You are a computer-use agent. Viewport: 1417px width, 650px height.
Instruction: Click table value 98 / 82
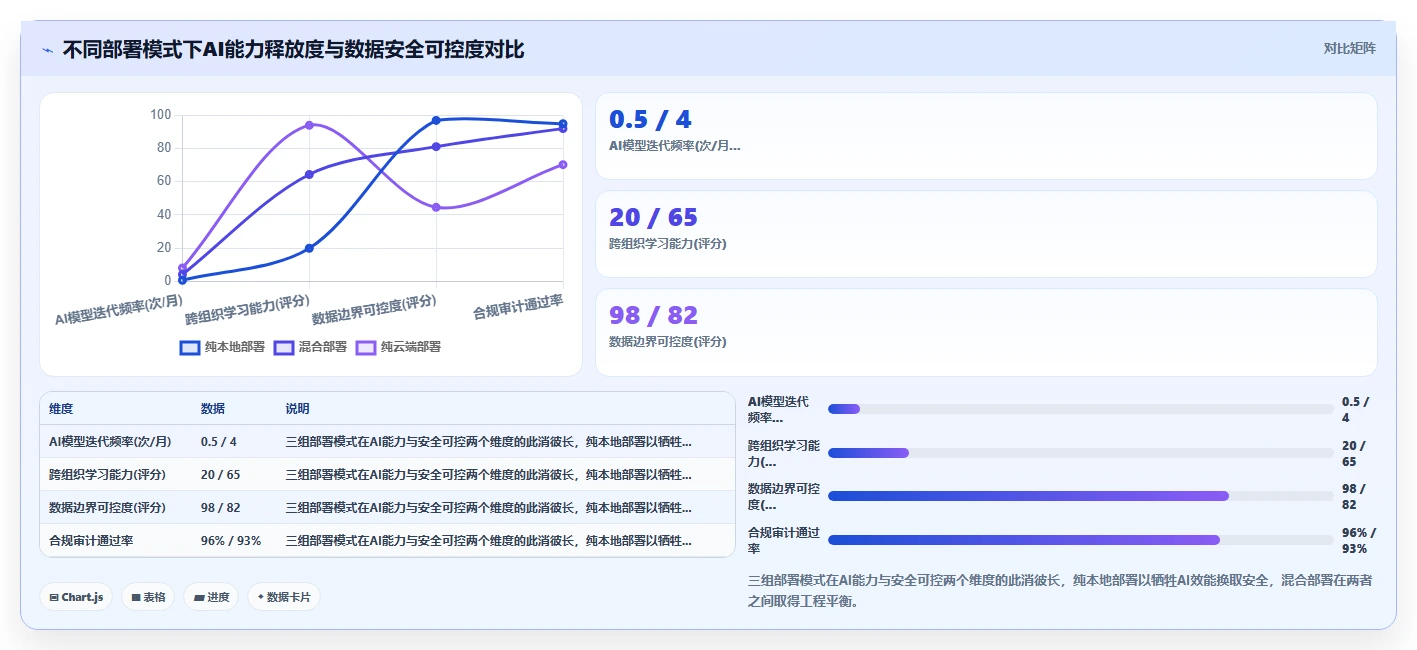(221, 508)
